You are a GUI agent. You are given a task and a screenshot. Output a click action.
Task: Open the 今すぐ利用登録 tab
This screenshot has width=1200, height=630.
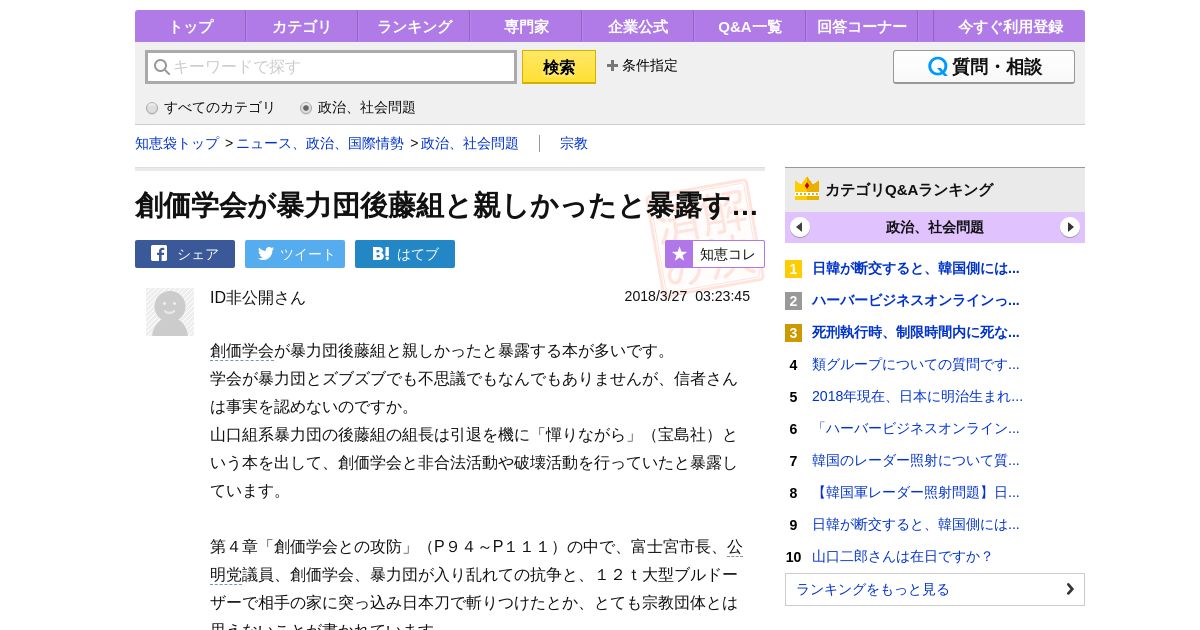click(x=1010, y=26)
